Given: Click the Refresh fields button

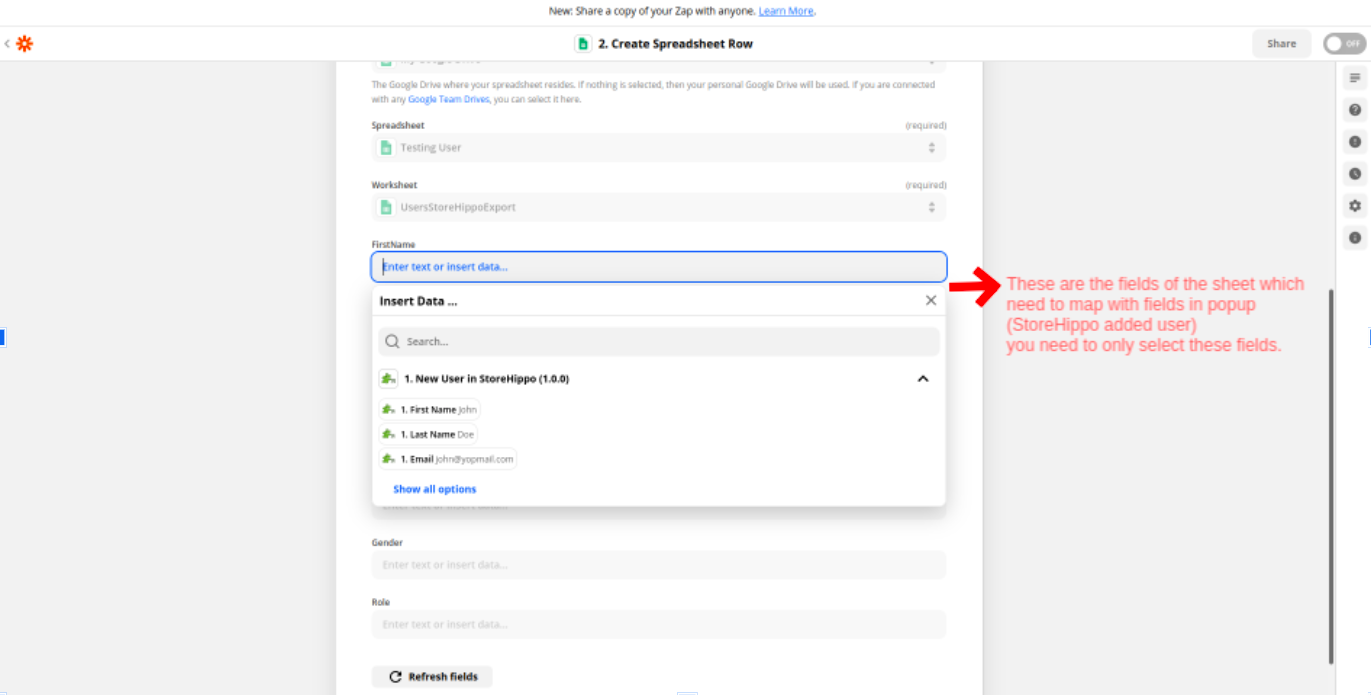Looking at the screenshot, I should [432, 677].
